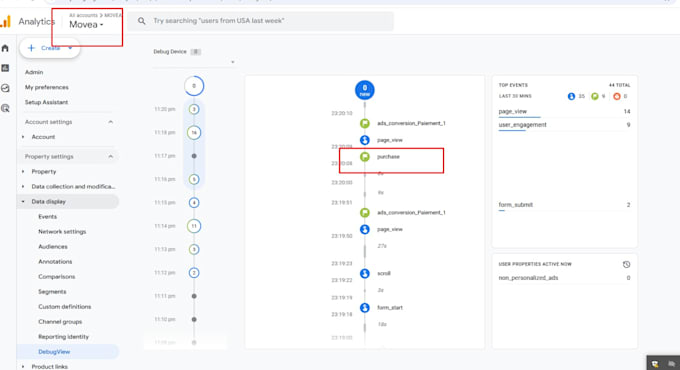
Task: Select the 11:14 pm minute bubble
Action: (x=194, y=226)
